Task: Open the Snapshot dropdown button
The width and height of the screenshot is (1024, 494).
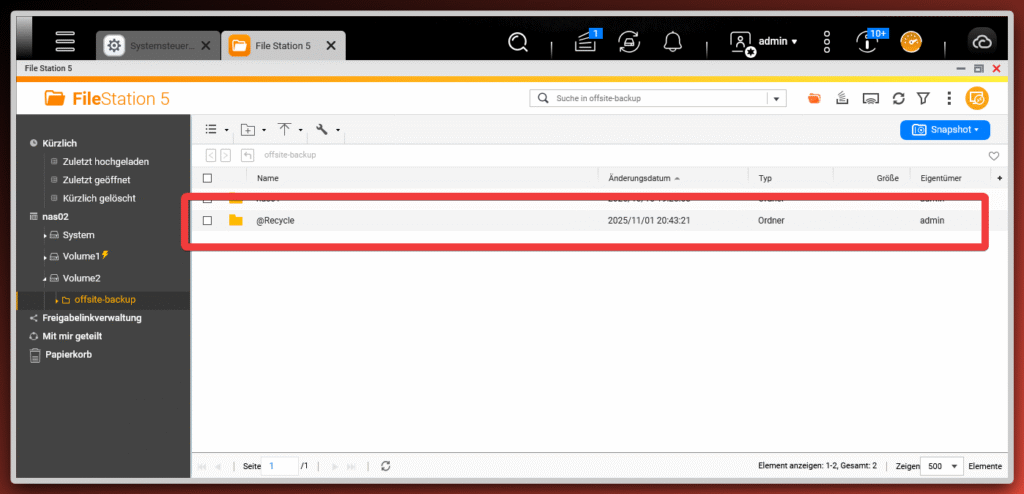Action: (945, 130)
